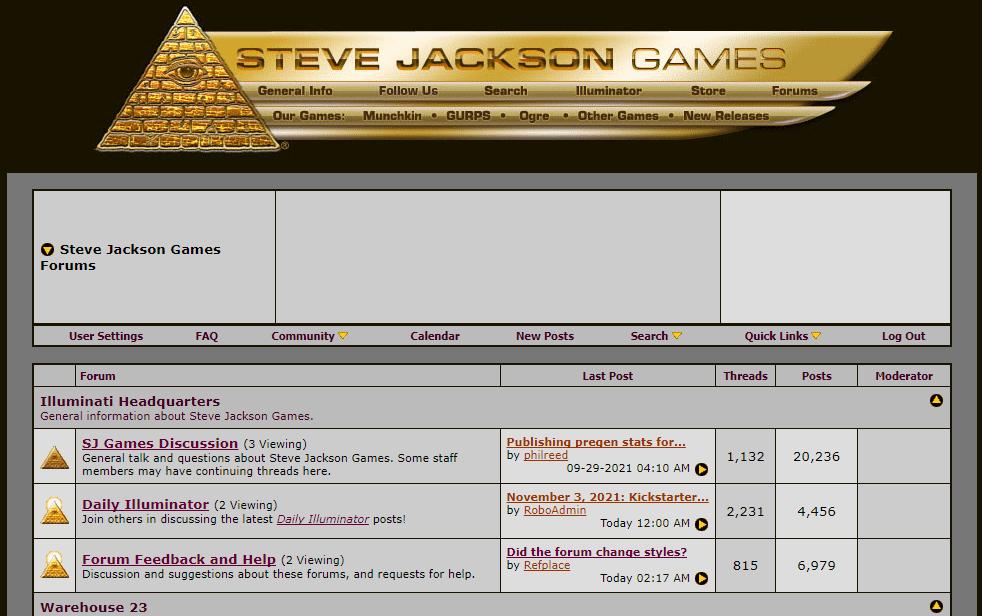The height and width of the screenshot is (616, 982).
Task: Open the Search dropdown in forum navbar
Action: [656, 336]
